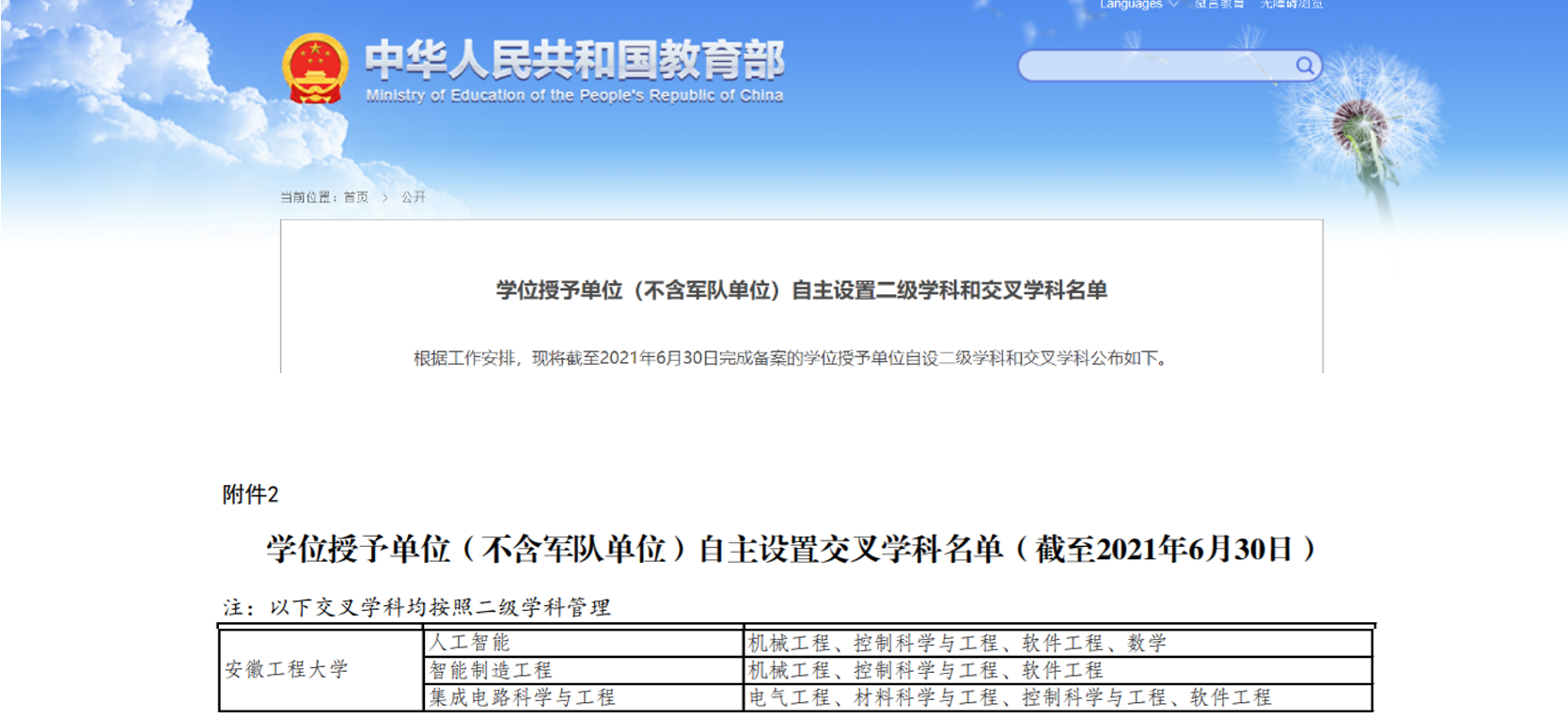Viewport: 1568px width, 718px height.
Task: Click the cell starting with 电气工程
Action: pos(1010,697)
